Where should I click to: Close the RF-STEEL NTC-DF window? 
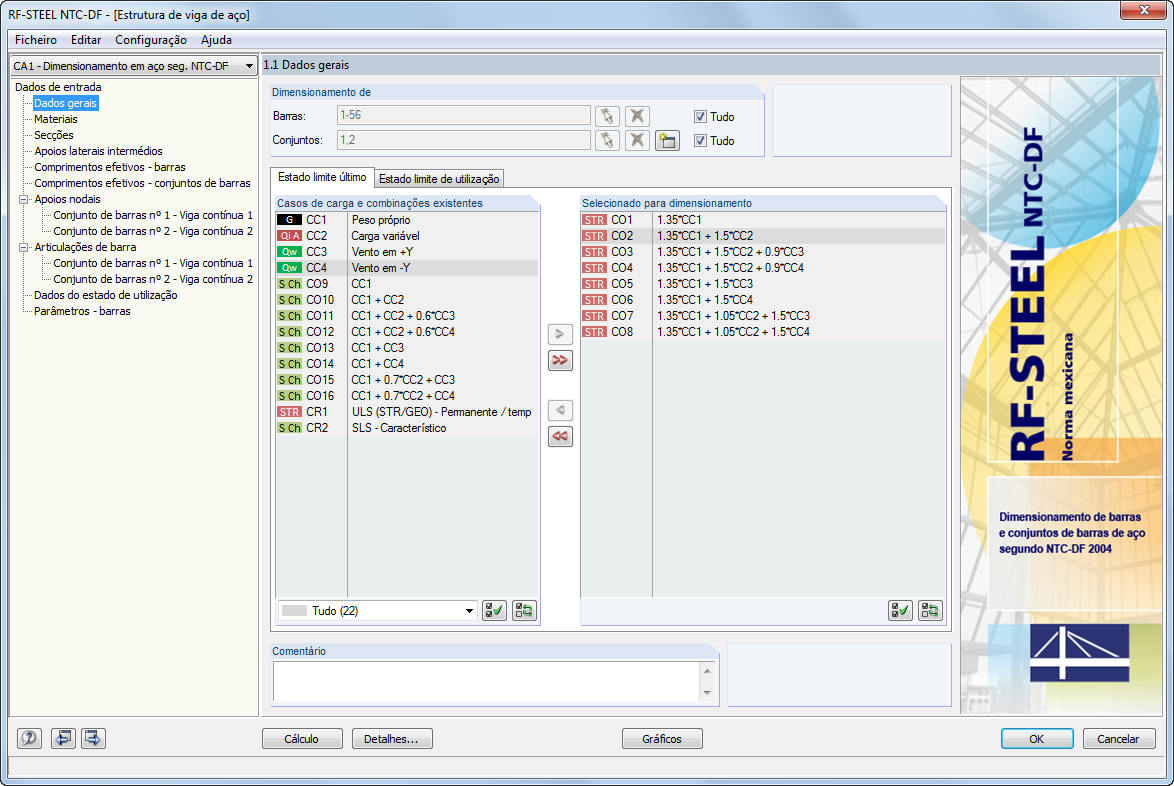pyautogui.click(x=1144, y=10)
